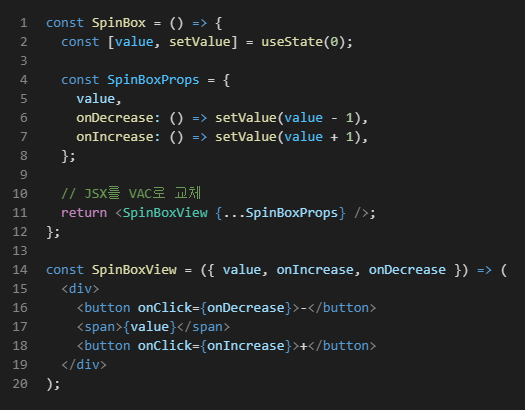
Task: Click line number 3 in the gutter
Action: (23, 61)
